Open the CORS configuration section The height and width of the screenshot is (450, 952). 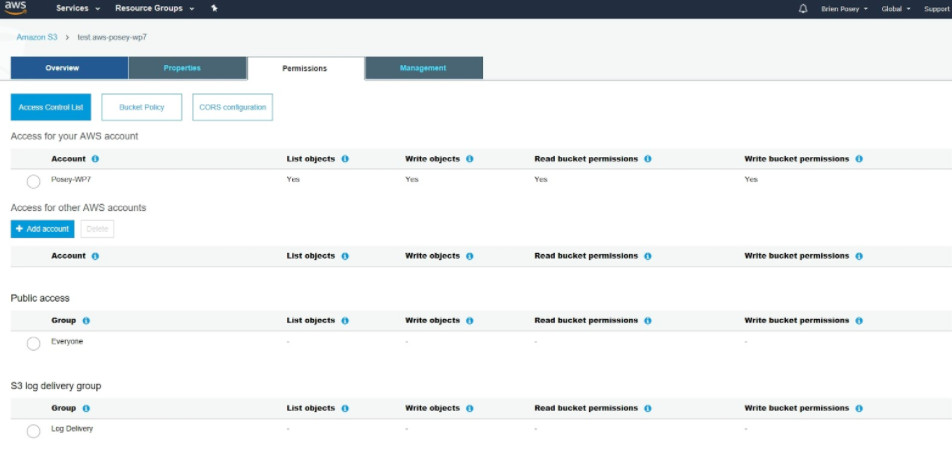(x=233, y=107)
